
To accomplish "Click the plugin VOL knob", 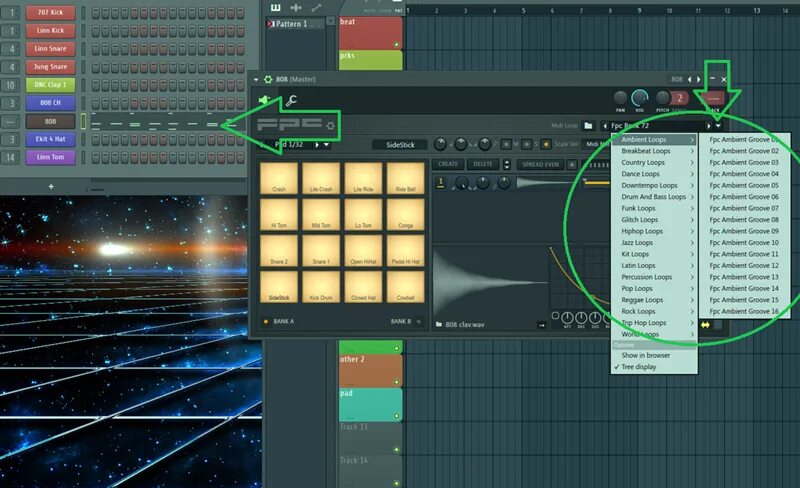I will (640, 97).
